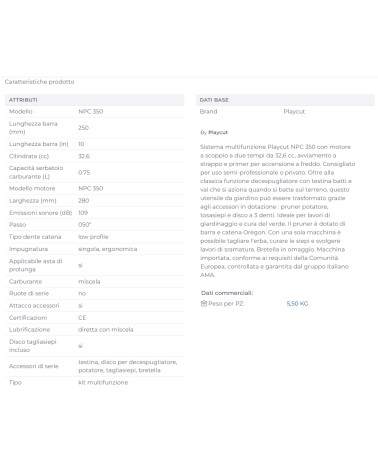Click the package icon beside Peso per PZ
This screenshot has width=378, height=472.
pos(204,303)
